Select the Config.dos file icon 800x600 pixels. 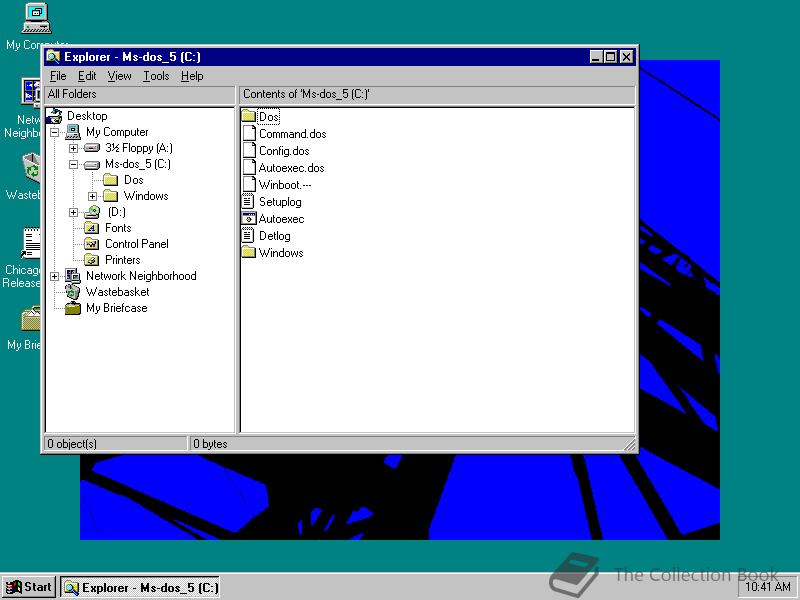click(248, 150)
